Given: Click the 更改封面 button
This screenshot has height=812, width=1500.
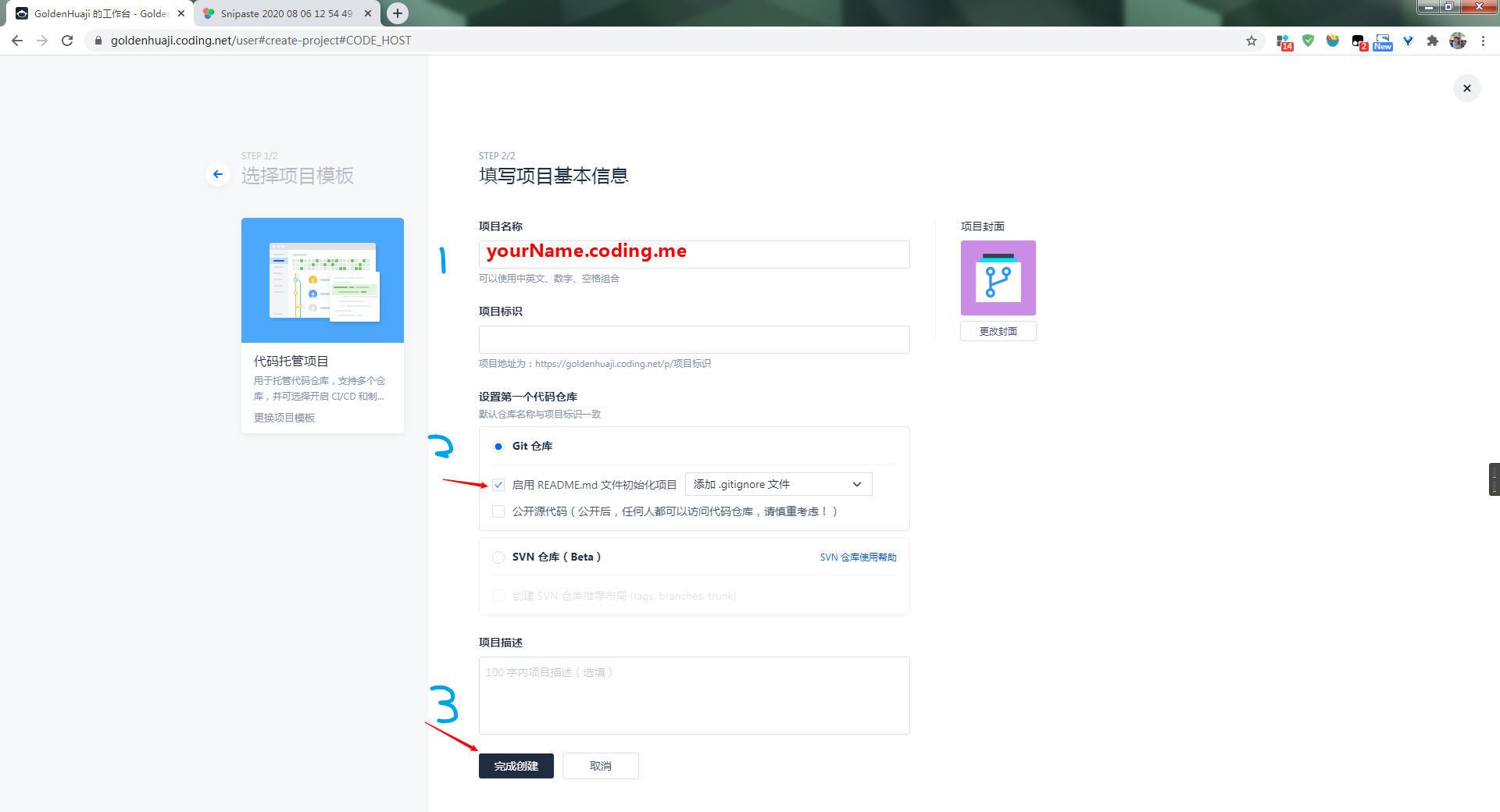Looking at the screenshot, I should 998,331.
